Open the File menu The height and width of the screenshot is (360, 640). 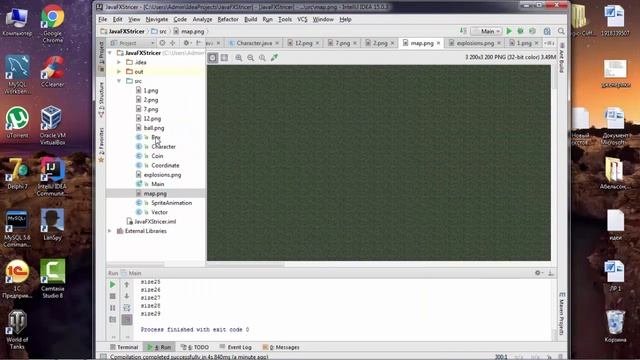[102, 19]
